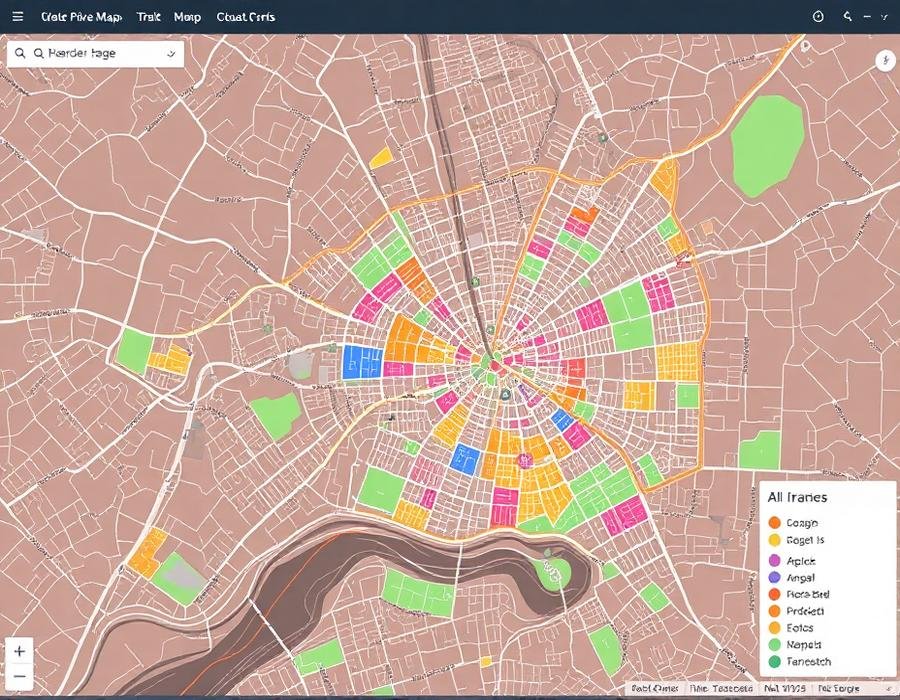Click the Eotcs legend label

(800, 628)
